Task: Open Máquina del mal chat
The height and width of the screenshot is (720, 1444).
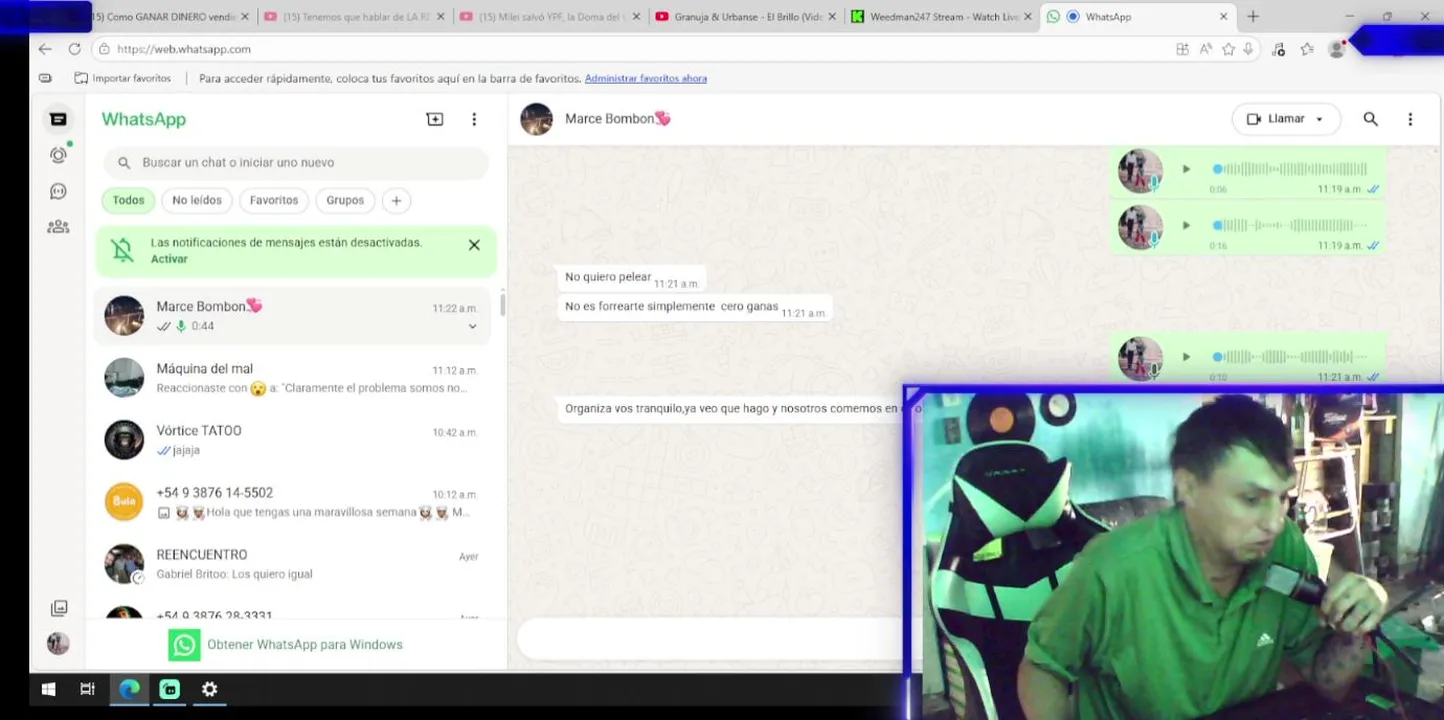Action: (x=292, y=378)
